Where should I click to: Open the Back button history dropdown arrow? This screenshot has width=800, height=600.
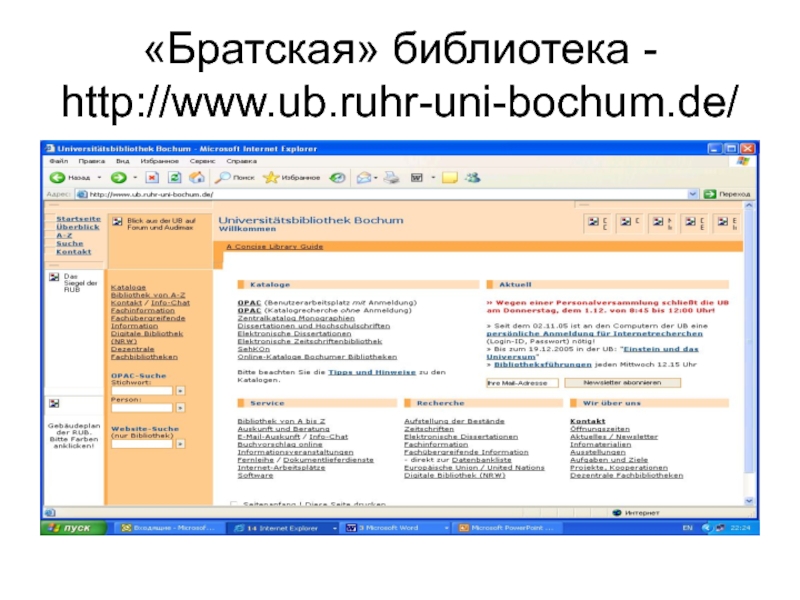pyautogui.click(x=100, y=177)
